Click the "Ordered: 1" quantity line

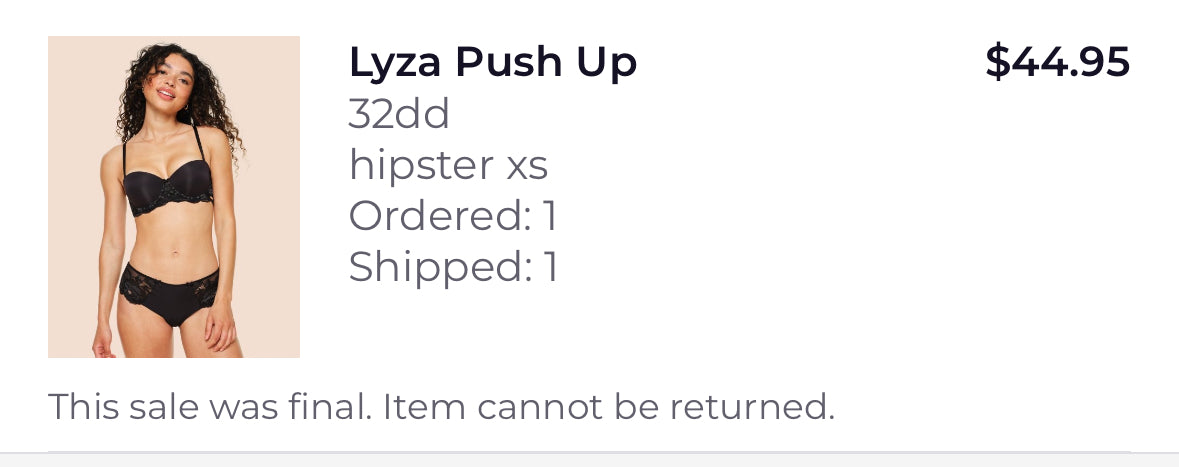tap(452, 216)
